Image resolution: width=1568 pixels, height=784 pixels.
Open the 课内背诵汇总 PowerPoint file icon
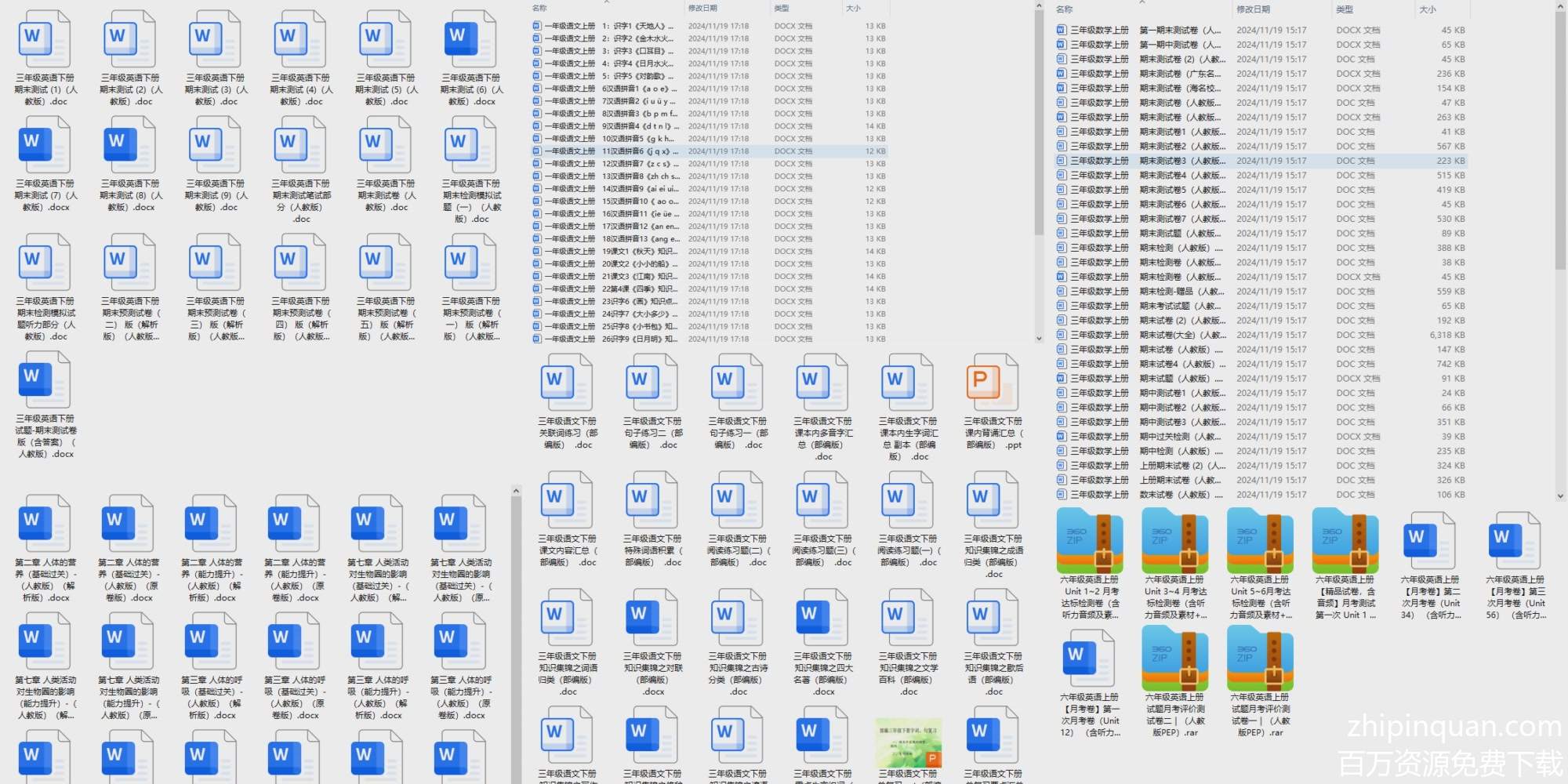993,383
